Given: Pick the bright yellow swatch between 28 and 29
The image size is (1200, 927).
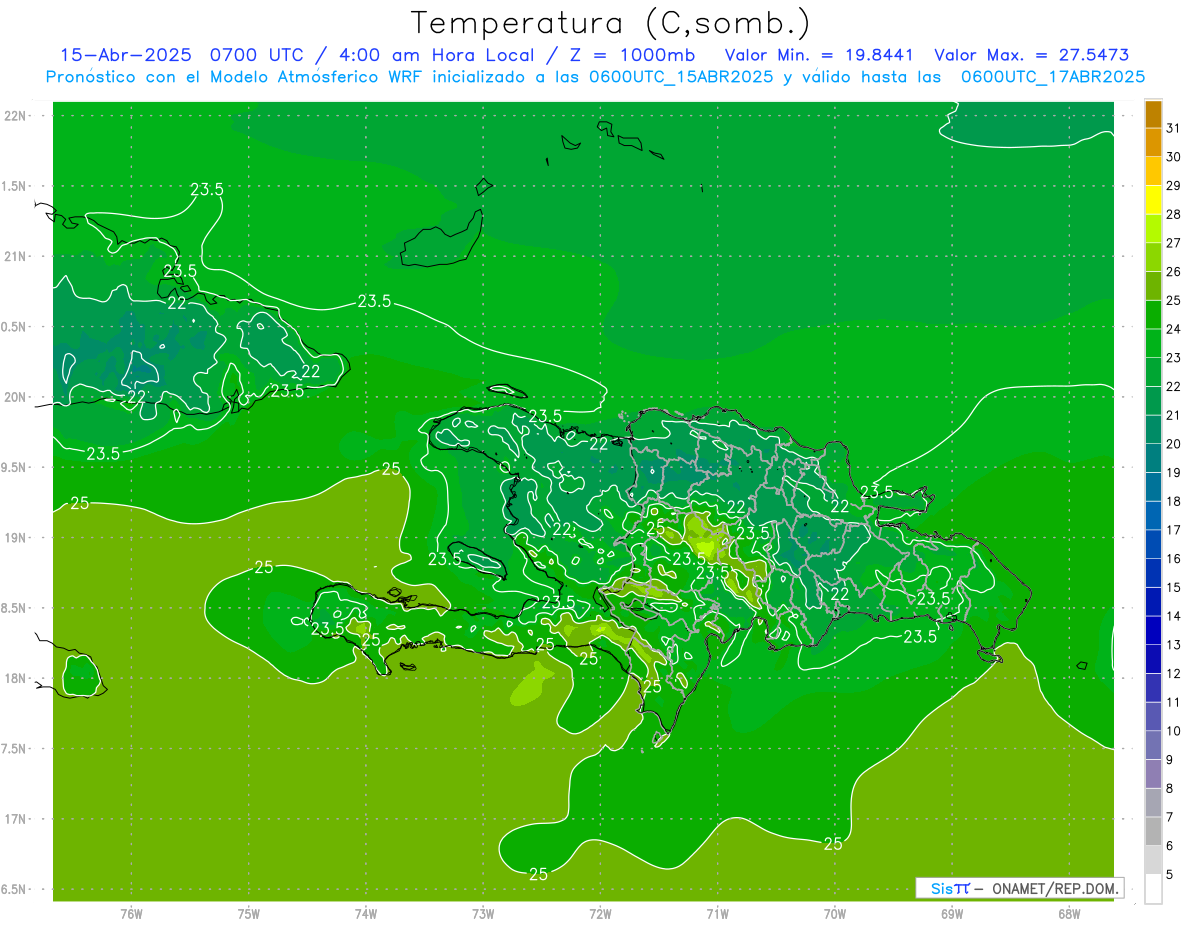Looking at the screenshot, I should point(1153,200).
